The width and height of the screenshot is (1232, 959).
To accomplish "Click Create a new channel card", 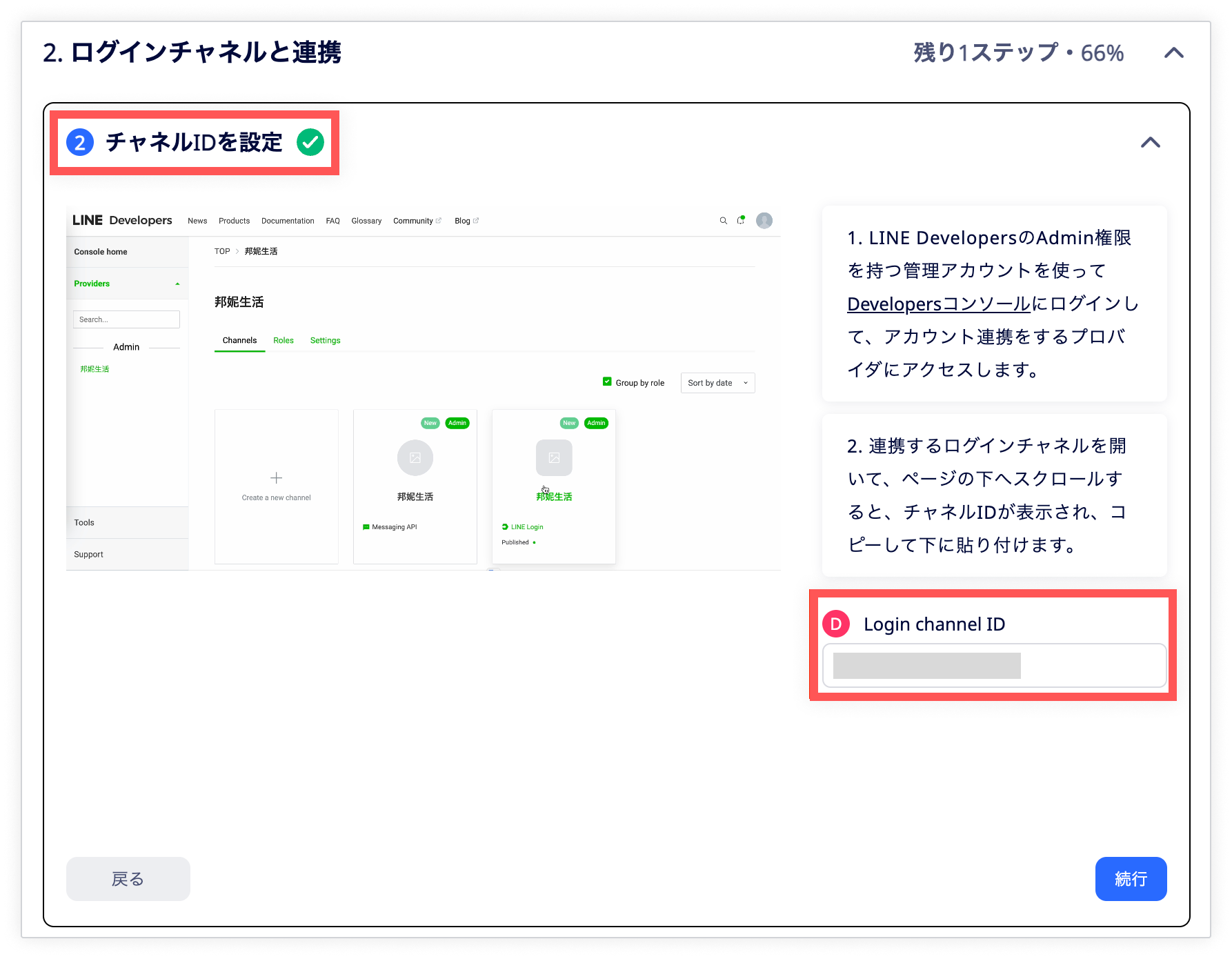I will tap(277, 486).
